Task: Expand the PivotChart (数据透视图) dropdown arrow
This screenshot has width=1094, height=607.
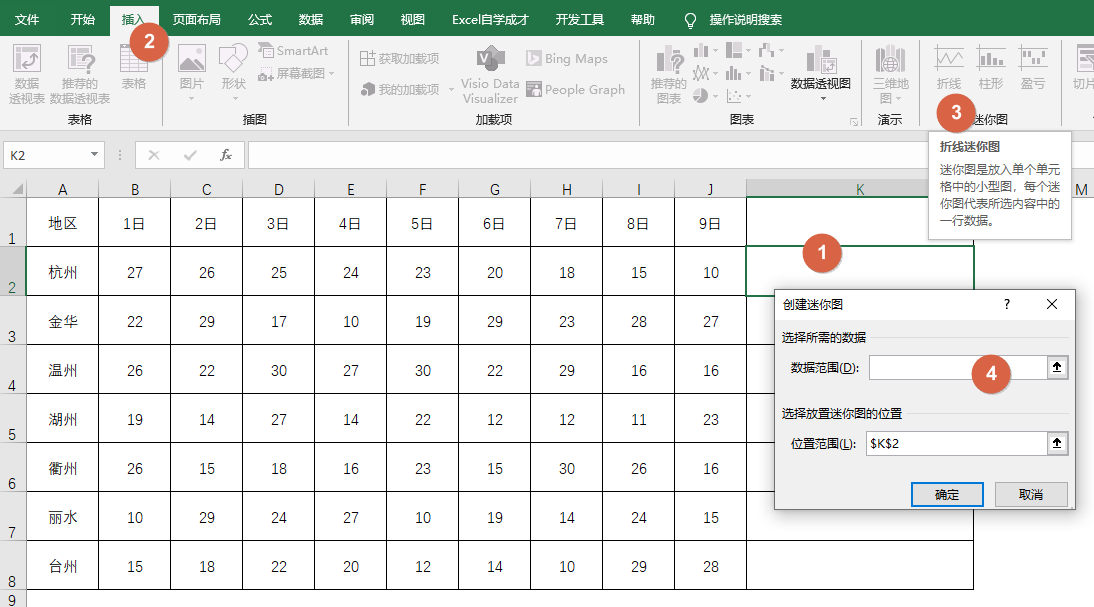Action: [823, 98]
